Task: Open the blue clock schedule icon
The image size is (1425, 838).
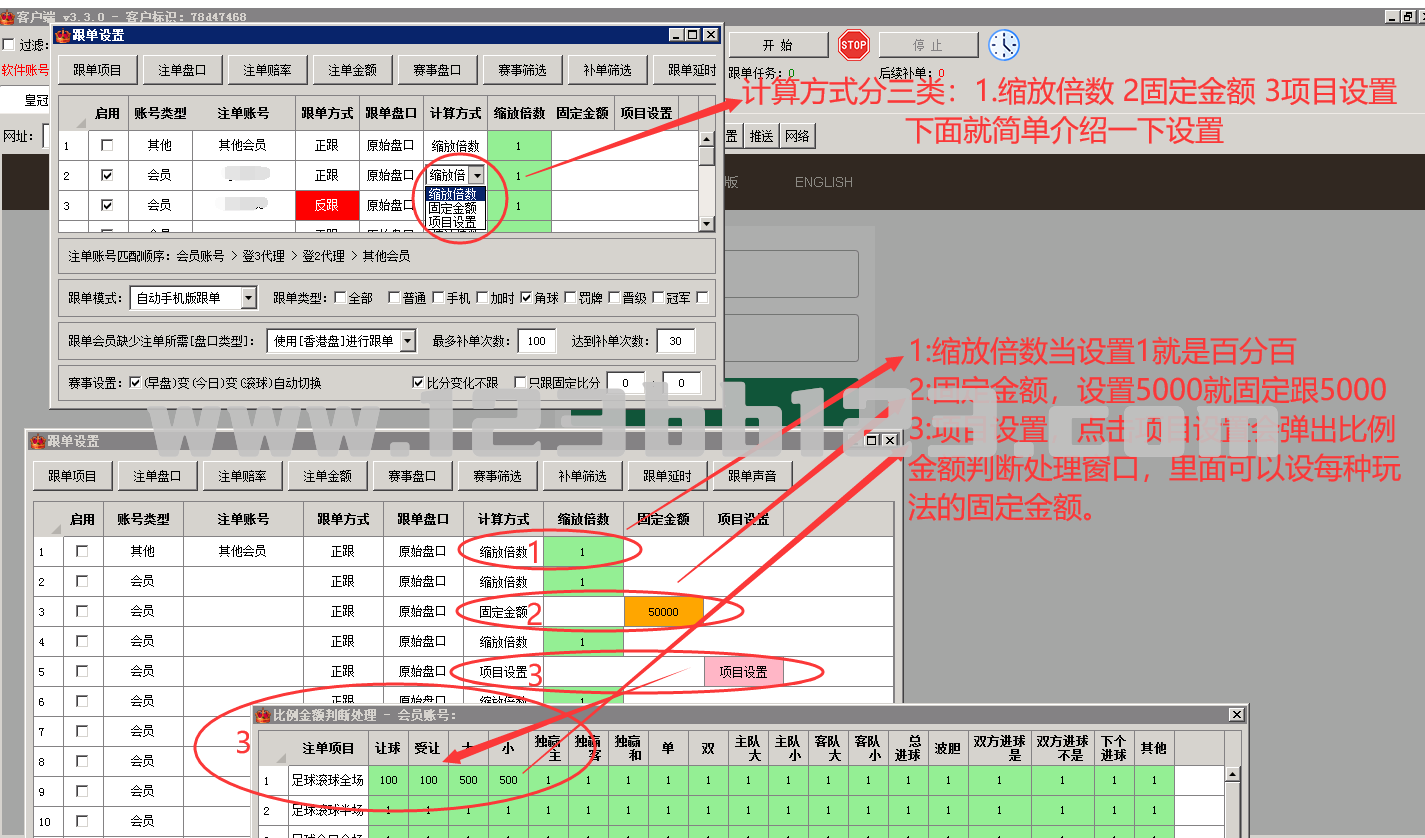Action: coord(1004,45)
